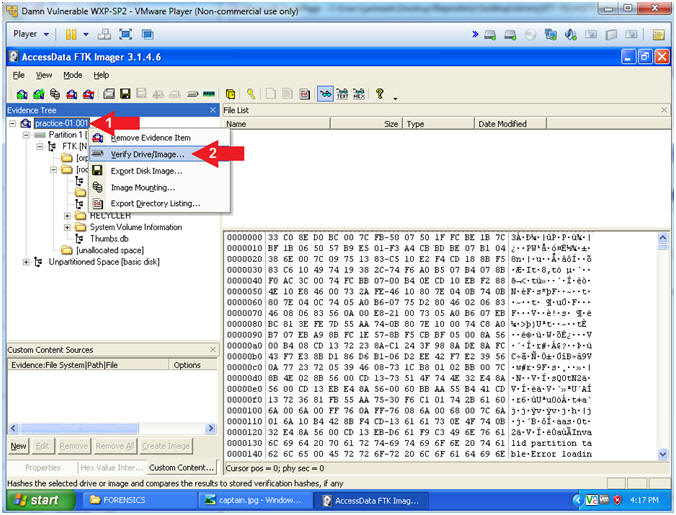Collapse the practice-01.001 evidence node
Screen dimensions: 676x515
click(13, 124)
